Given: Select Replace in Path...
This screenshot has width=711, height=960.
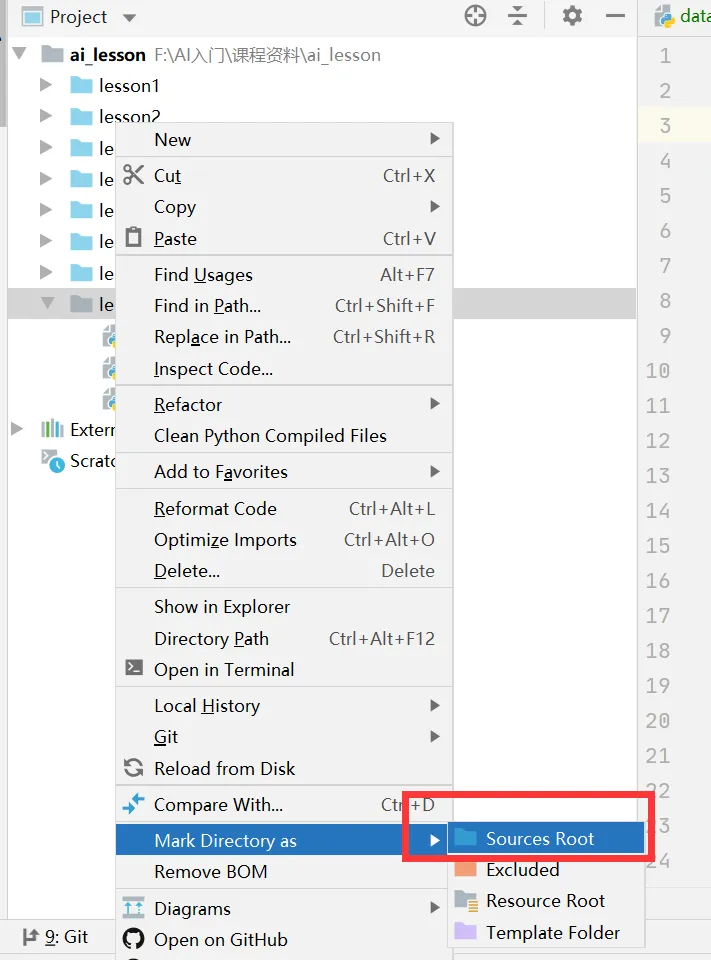Looking at the screenshot, I should (284, 337).
